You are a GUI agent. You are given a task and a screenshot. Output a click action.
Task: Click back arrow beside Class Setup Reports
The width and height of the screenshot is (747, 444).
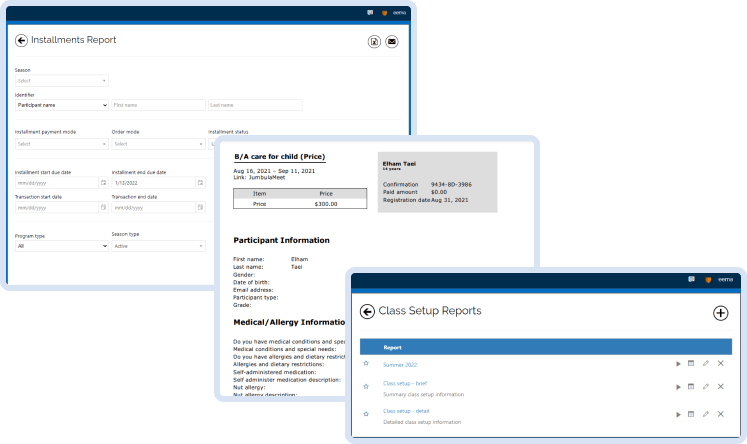pos(367,312)
